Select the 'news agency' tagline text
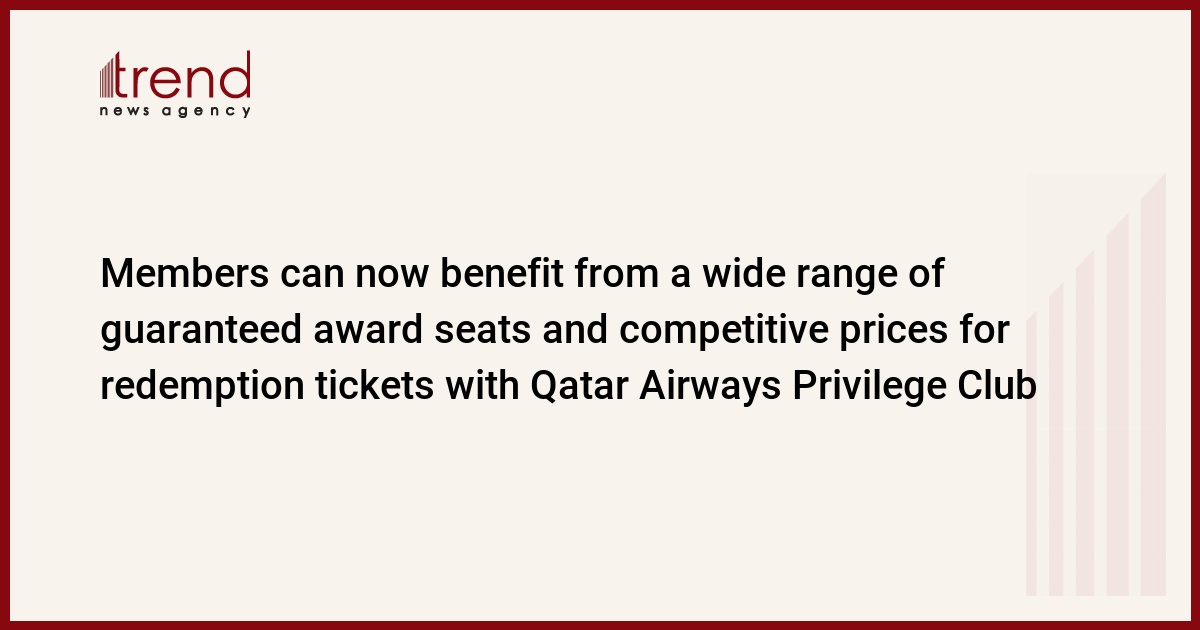1200x630 pixels. coord(175,111)
